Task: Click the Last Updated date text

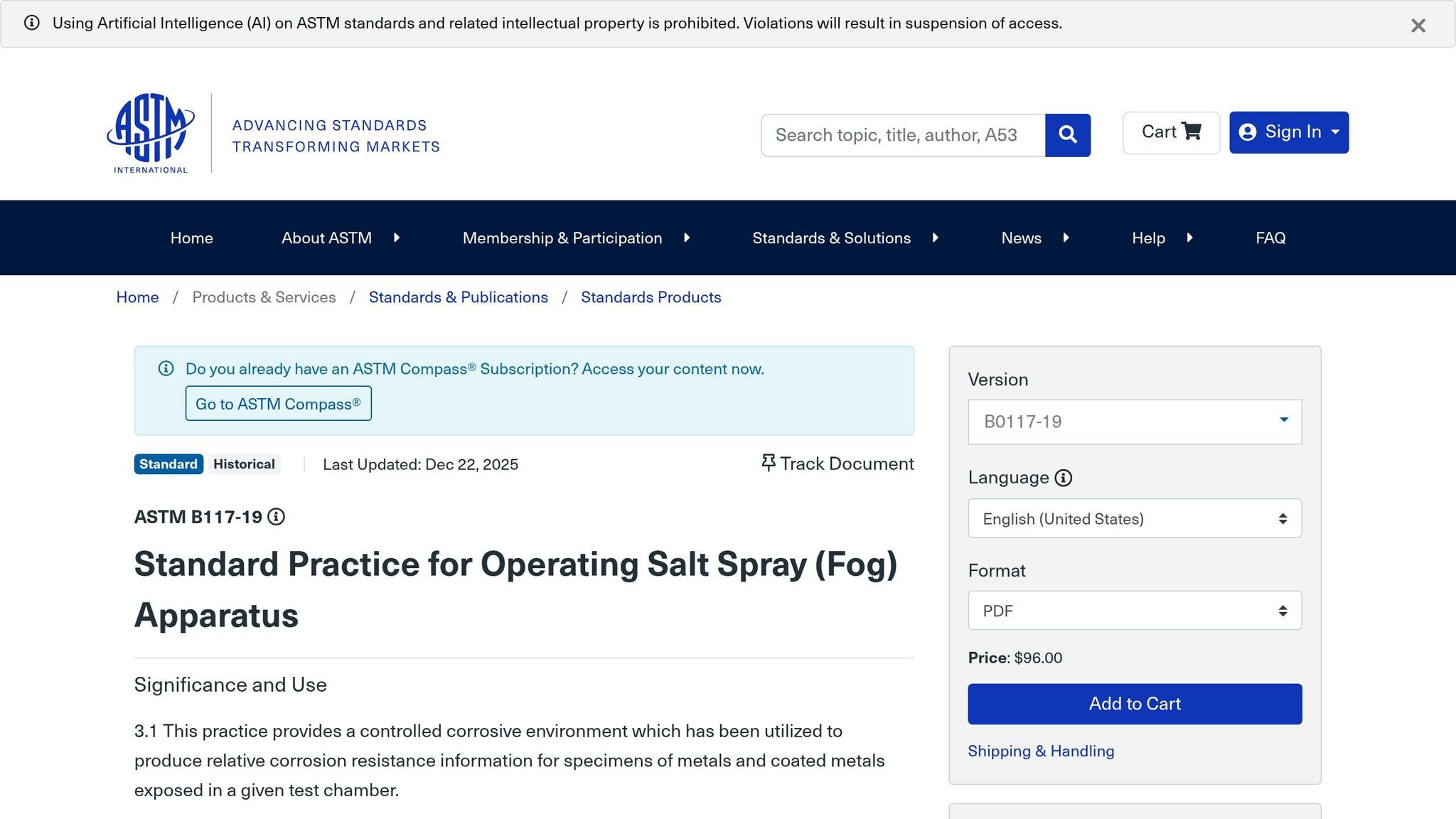Action: (x=420, y=464)
